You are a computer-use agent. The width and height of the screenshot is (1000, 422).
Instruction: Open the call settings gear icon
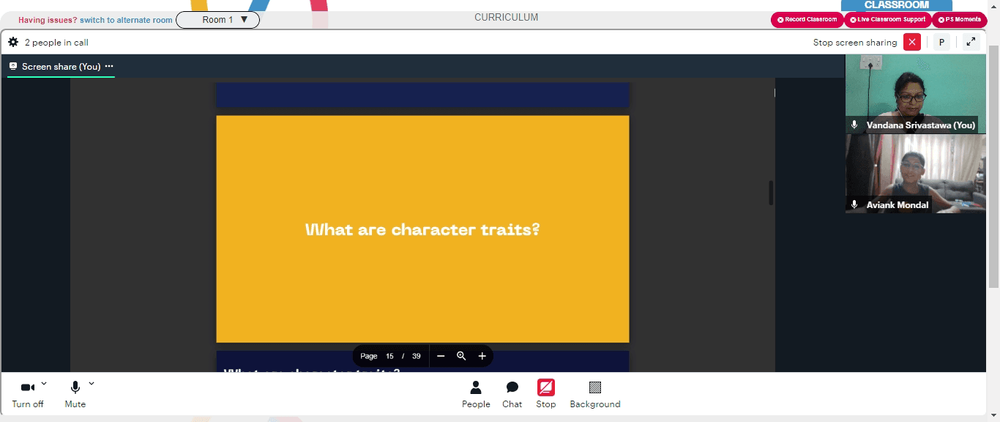(x=13, y=43)
